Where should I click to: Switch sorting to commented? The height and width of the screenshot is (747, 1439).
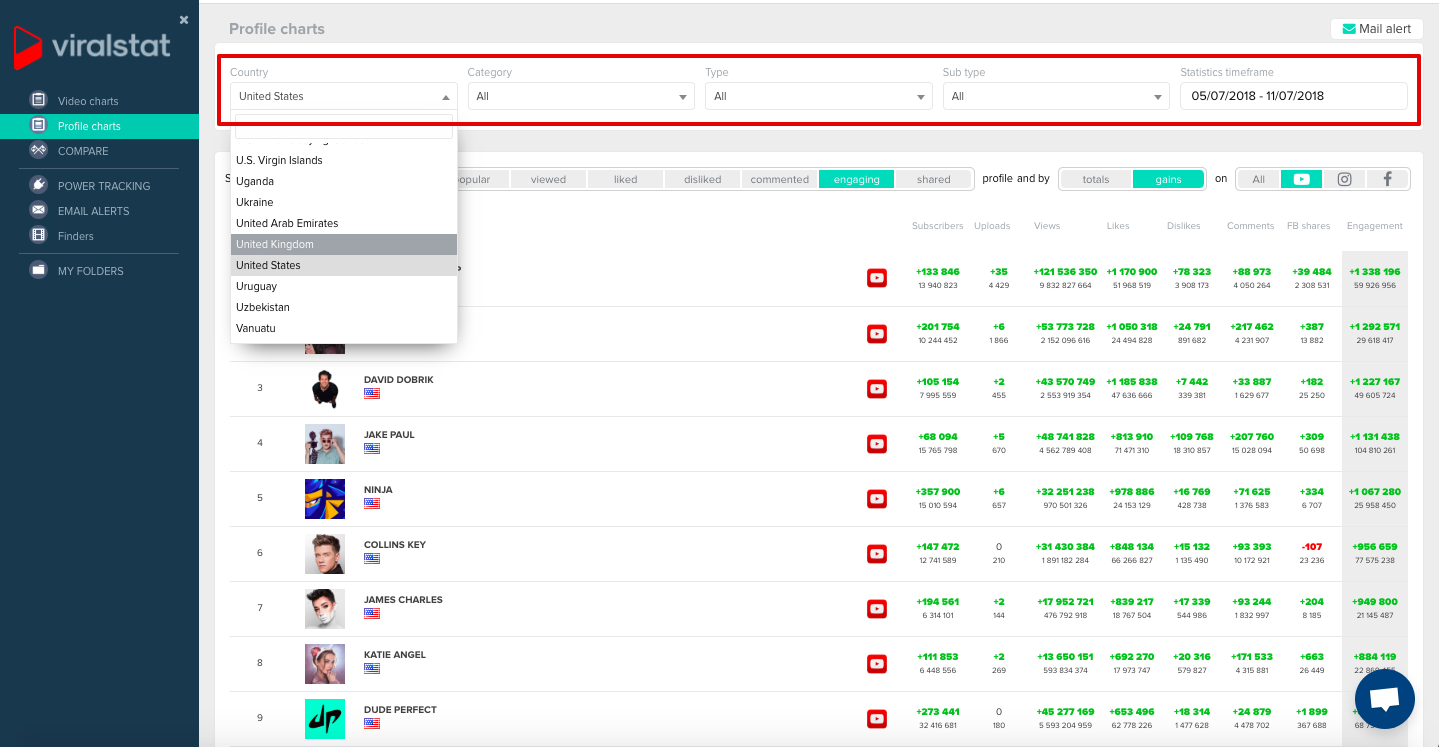tap(779, 179)
